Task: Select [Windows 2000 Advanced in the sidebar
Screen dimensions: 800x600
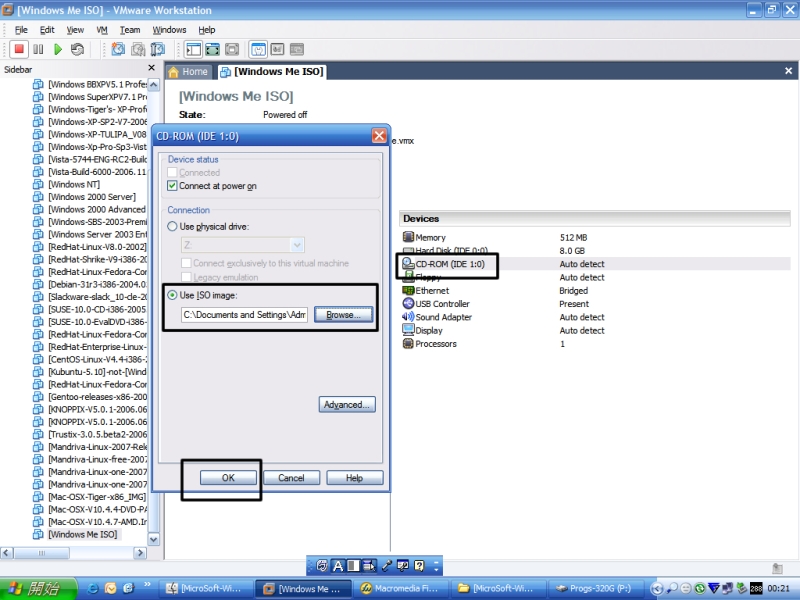Action: click(x=97, y=209)
